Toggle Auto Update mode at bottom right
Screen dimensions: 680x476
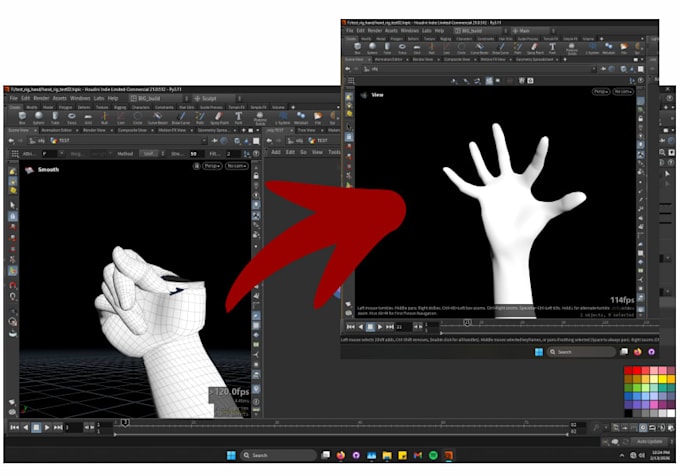pos(649,441)
